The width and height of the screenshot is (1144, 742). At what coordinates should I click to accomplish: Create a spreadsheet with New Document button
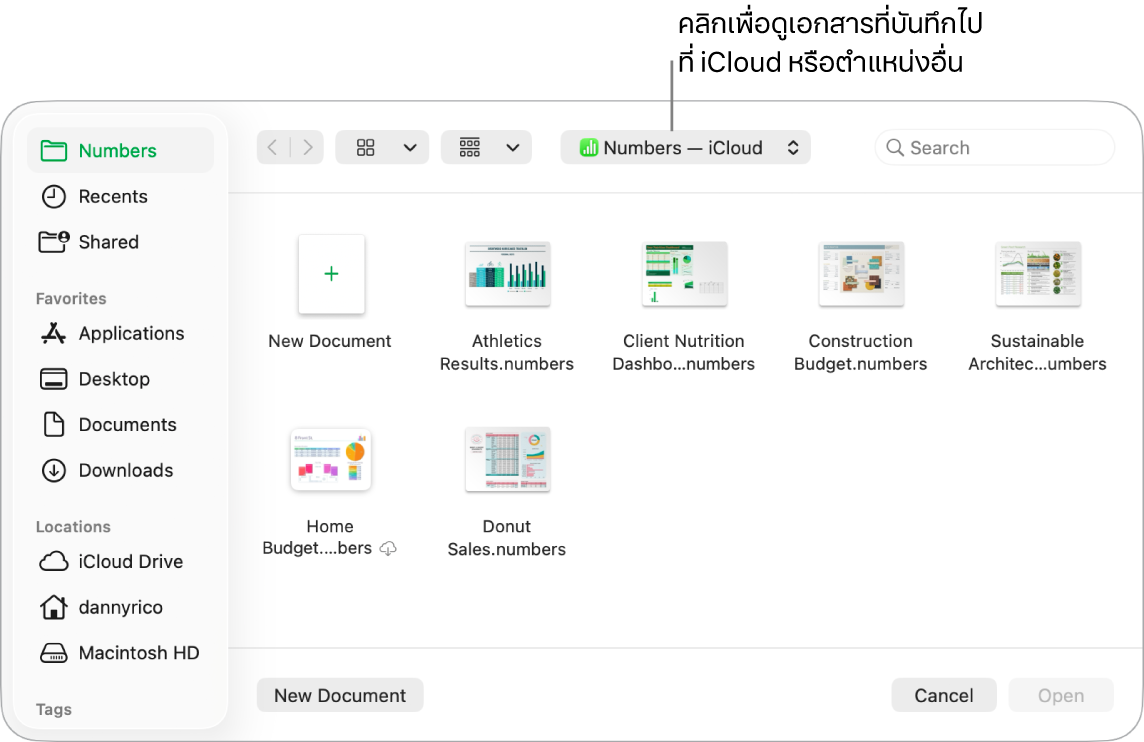(x=340, y=695)
